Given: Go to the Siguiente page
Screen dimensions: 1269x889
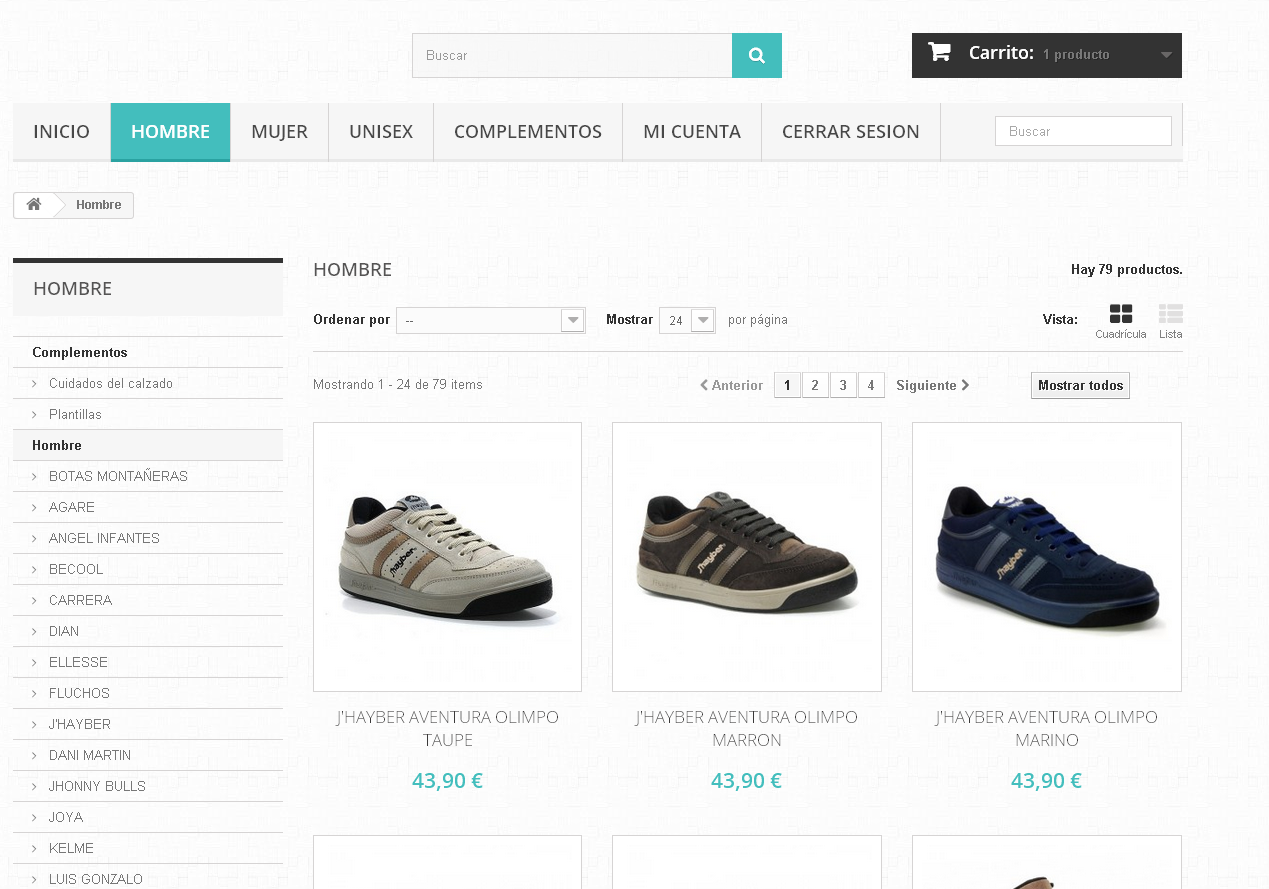Looking at the screenshot, I should pos(932,385).
